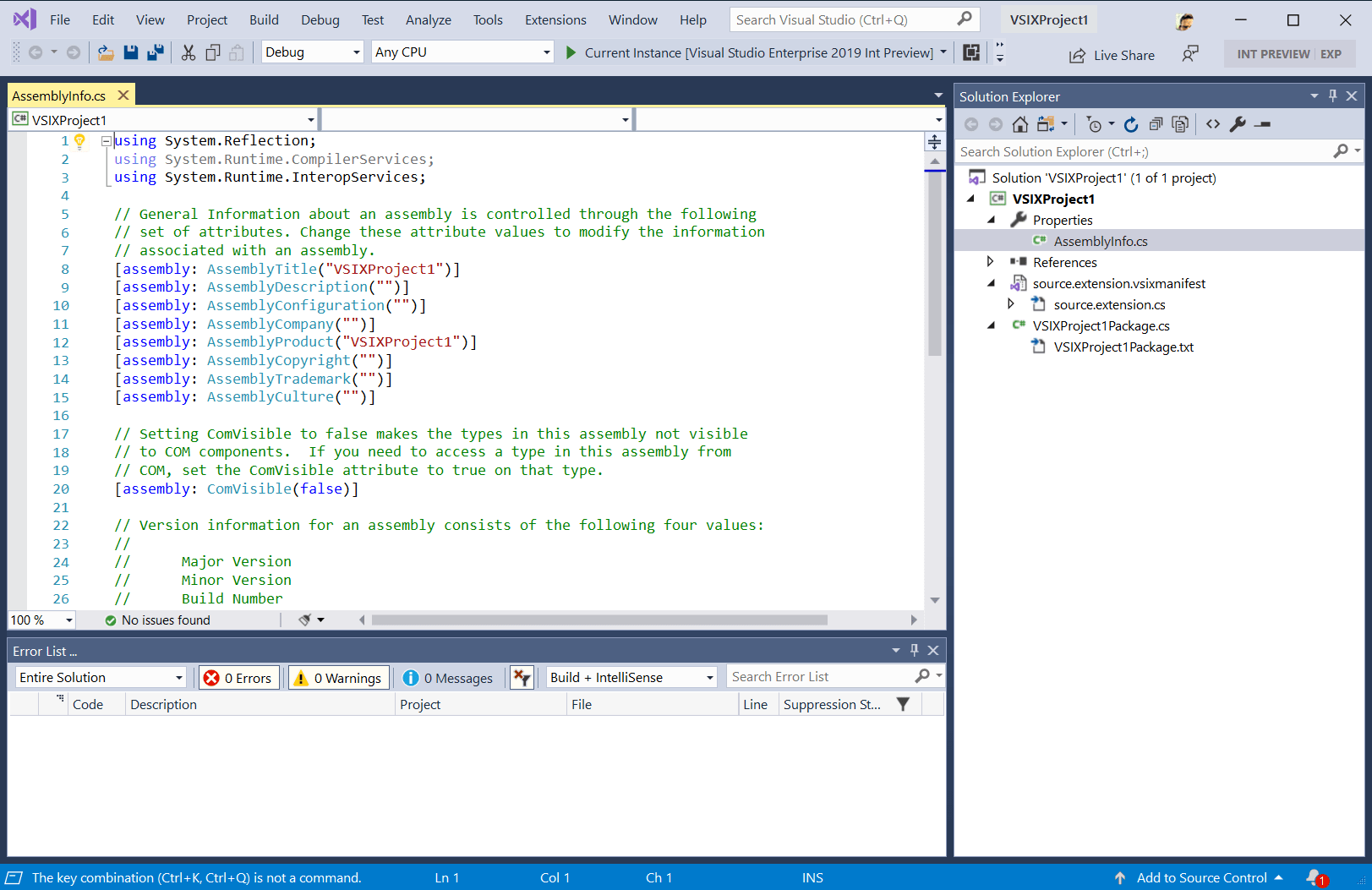Select VSIXProject1Package.cs in Solution Explorer

[x=1101, y=325]
